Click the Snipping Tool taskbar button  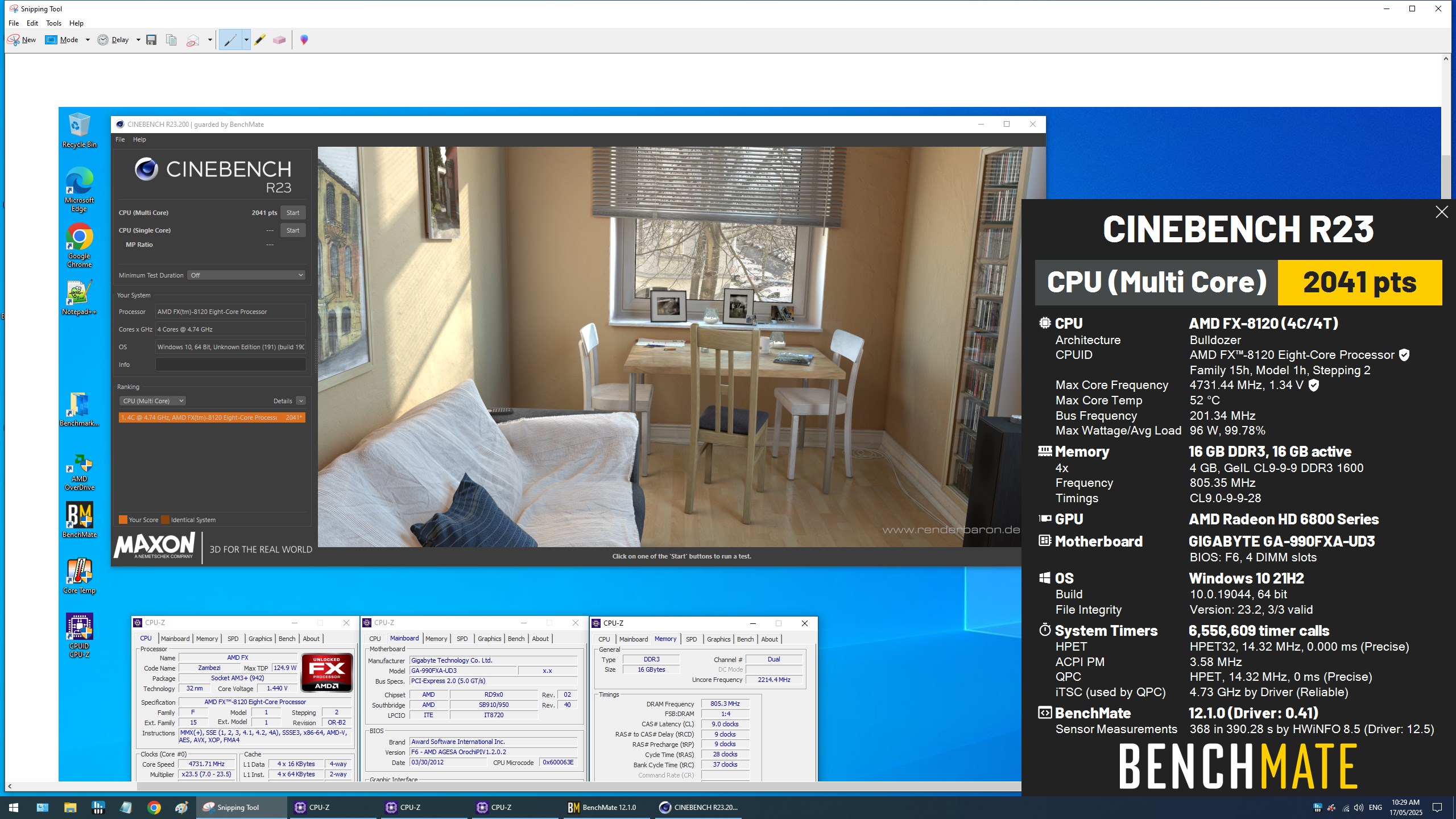click(x=242, y=808)
